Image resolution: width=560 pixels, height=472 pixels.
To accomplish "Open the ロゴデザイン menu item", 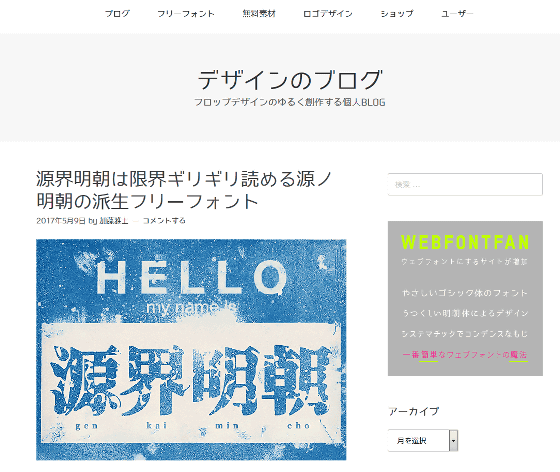I will click(x=328, y=14).
